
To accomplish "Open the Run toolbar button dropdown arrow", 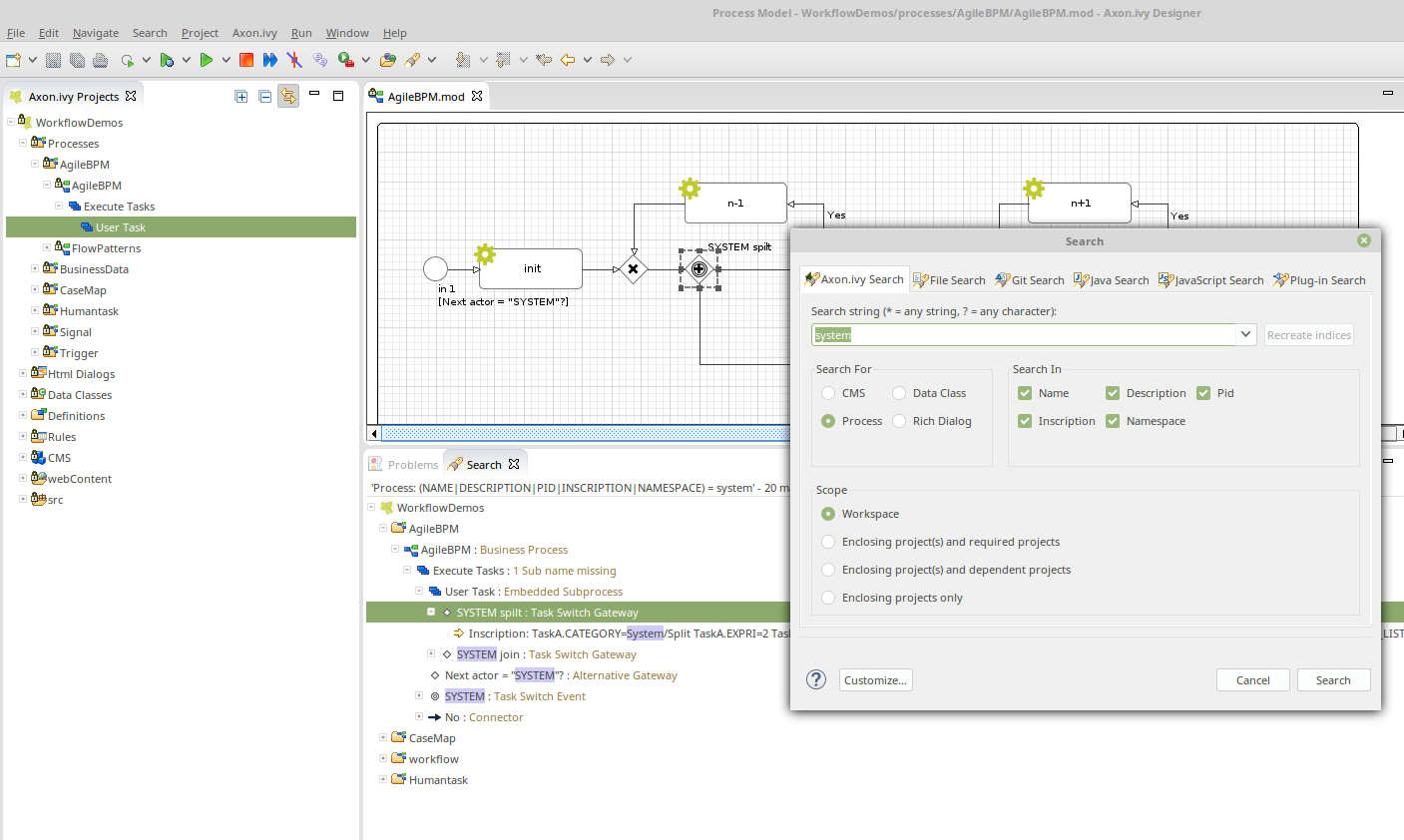I will coord(227,60).
